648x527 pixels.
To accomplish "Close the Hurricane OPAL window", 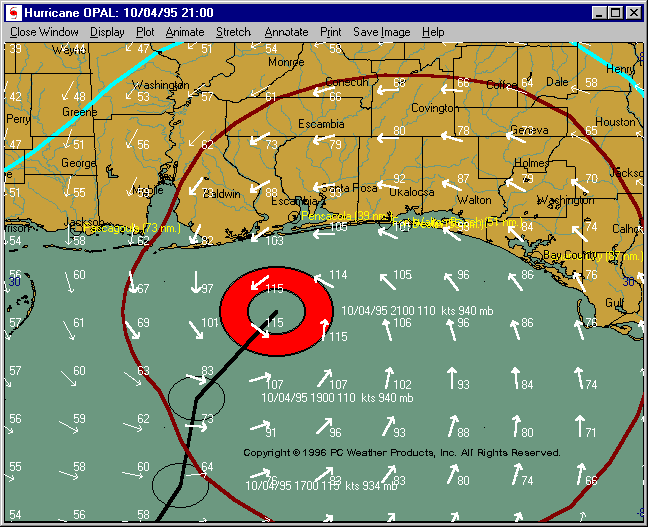I will pos(634,13).
